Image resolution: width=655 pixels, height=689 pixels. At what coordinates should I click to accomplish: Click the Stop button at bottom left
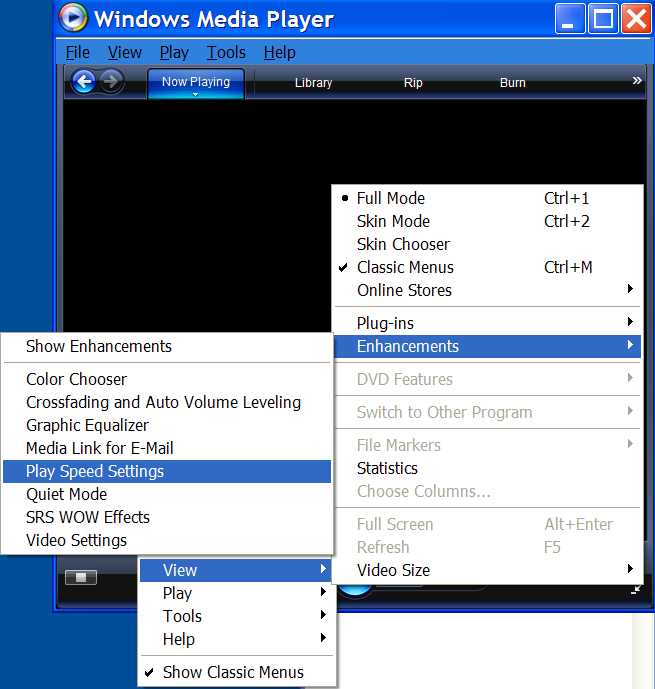point(81,577)
